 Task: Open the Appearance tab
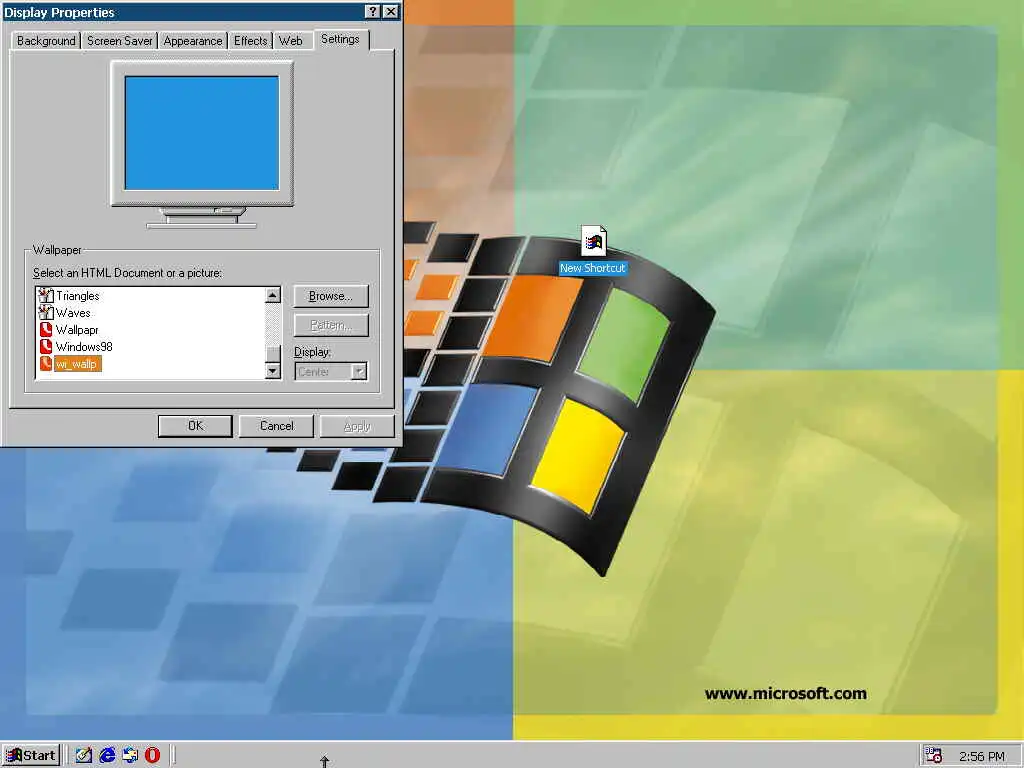click(193, 40)
